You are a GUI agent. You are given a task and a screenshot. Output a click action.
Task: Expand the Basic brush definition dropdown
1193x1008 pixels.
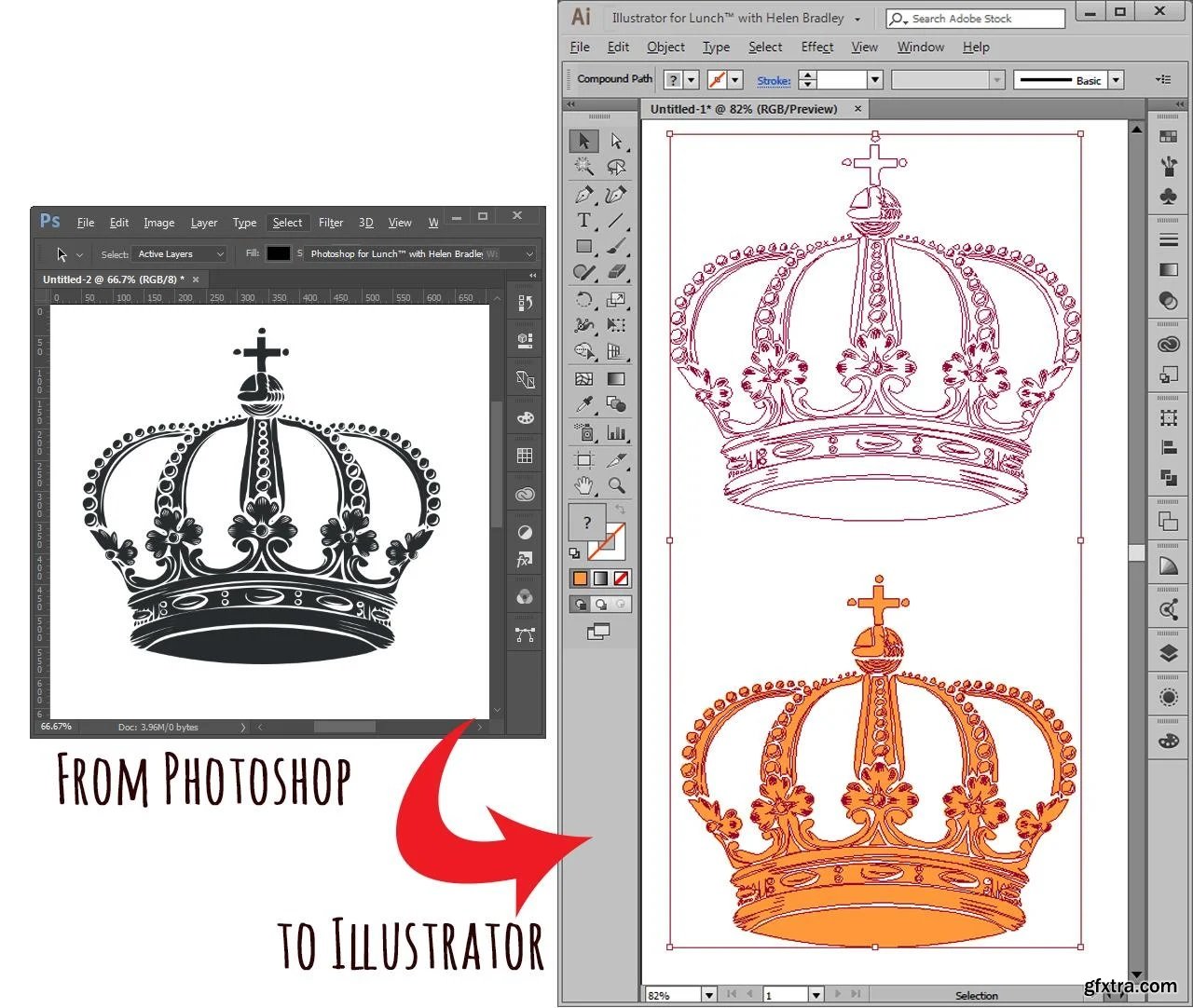coord(1116,80)
